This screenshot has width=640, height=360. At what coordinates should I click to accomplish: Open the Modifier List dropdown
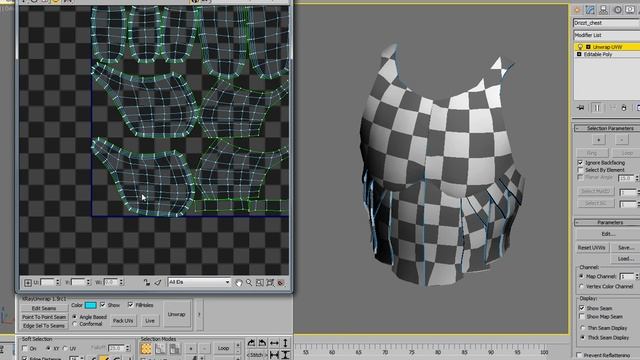(607, 35)
